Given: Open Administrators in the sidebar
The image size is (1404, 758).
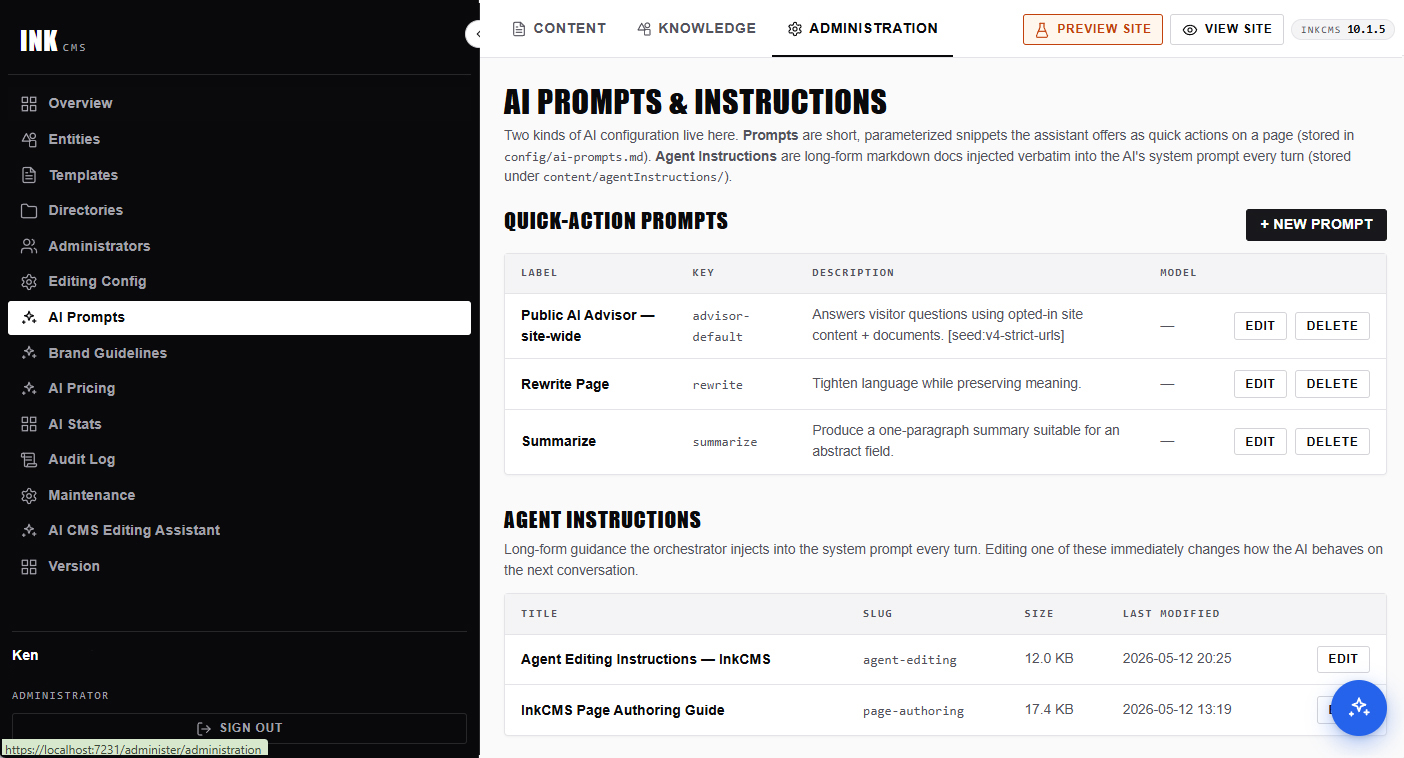Looking at the screenshot, I should pos(239,246).
